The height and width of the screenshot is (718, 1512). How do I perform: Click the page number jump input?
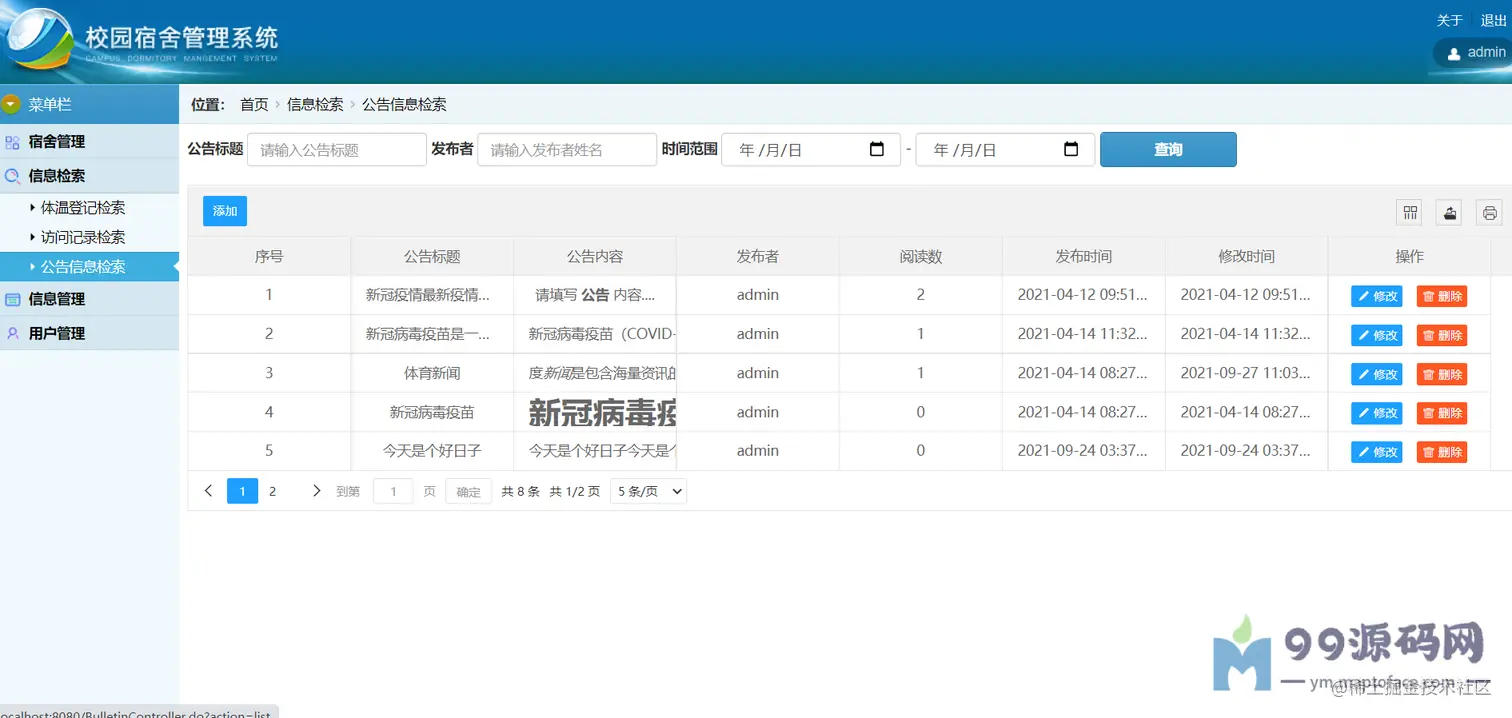coord(393,492)
